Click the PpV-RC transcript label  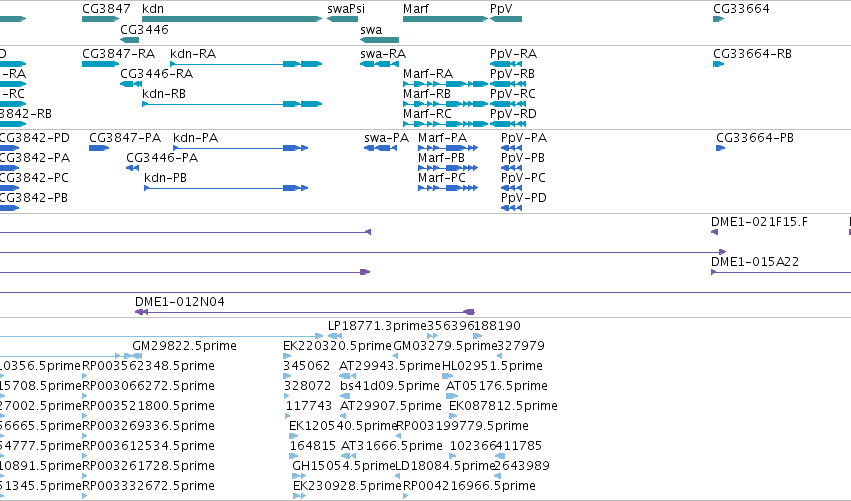click(513, 94)
